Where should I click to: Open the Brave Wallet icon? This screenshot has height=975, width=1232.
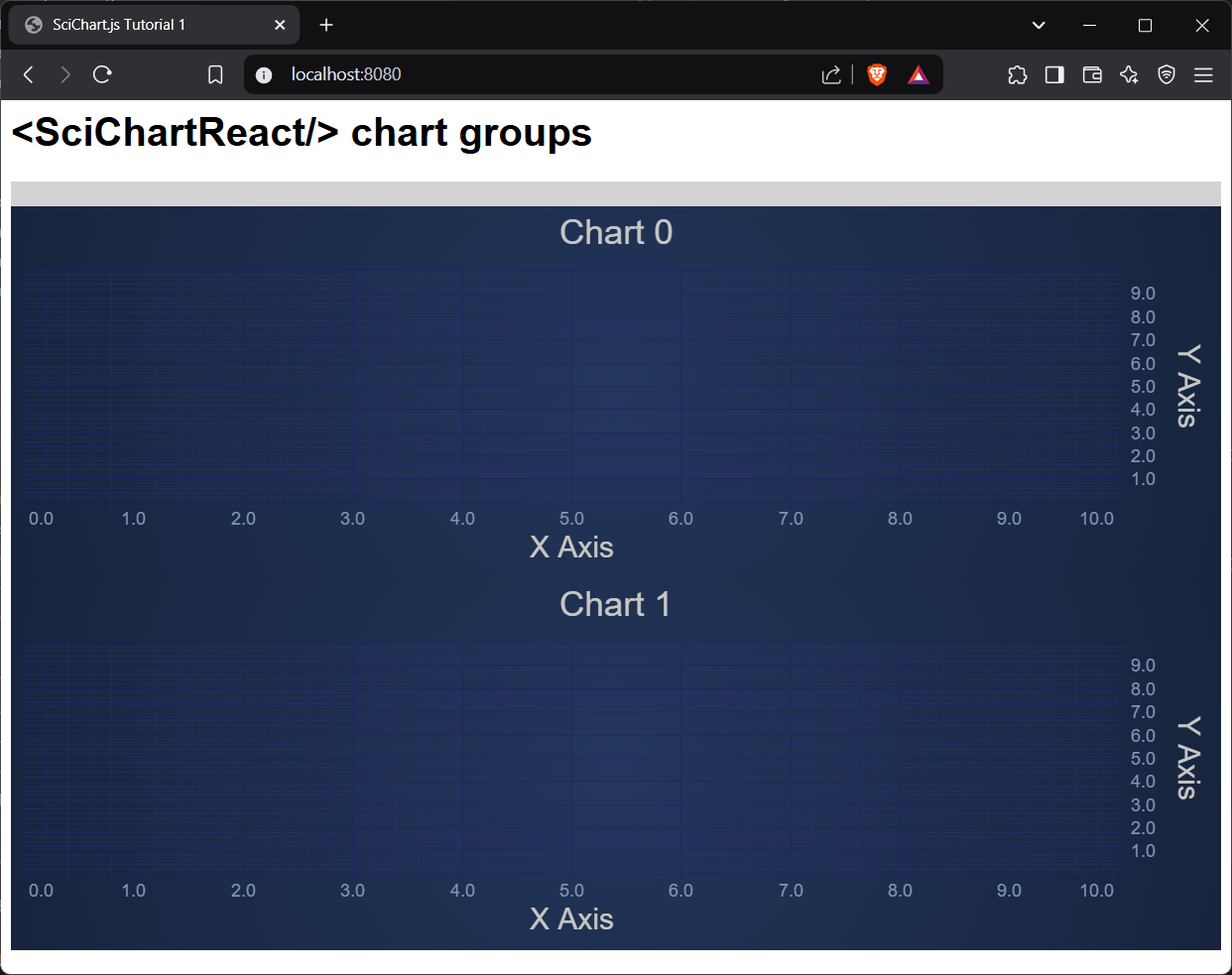coord(1092,74)
